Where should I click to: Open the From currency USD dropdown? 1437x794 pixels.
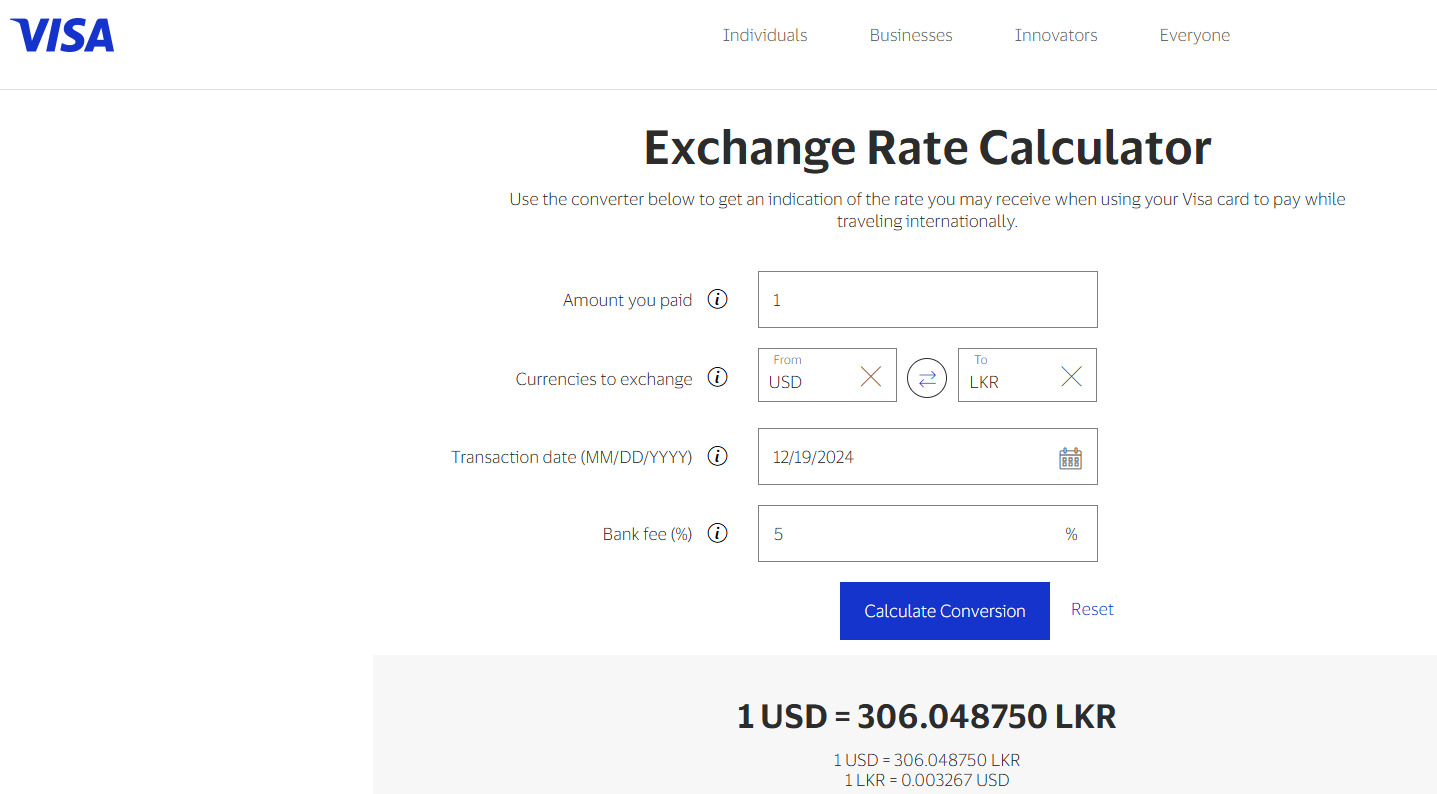coord(808,375)
